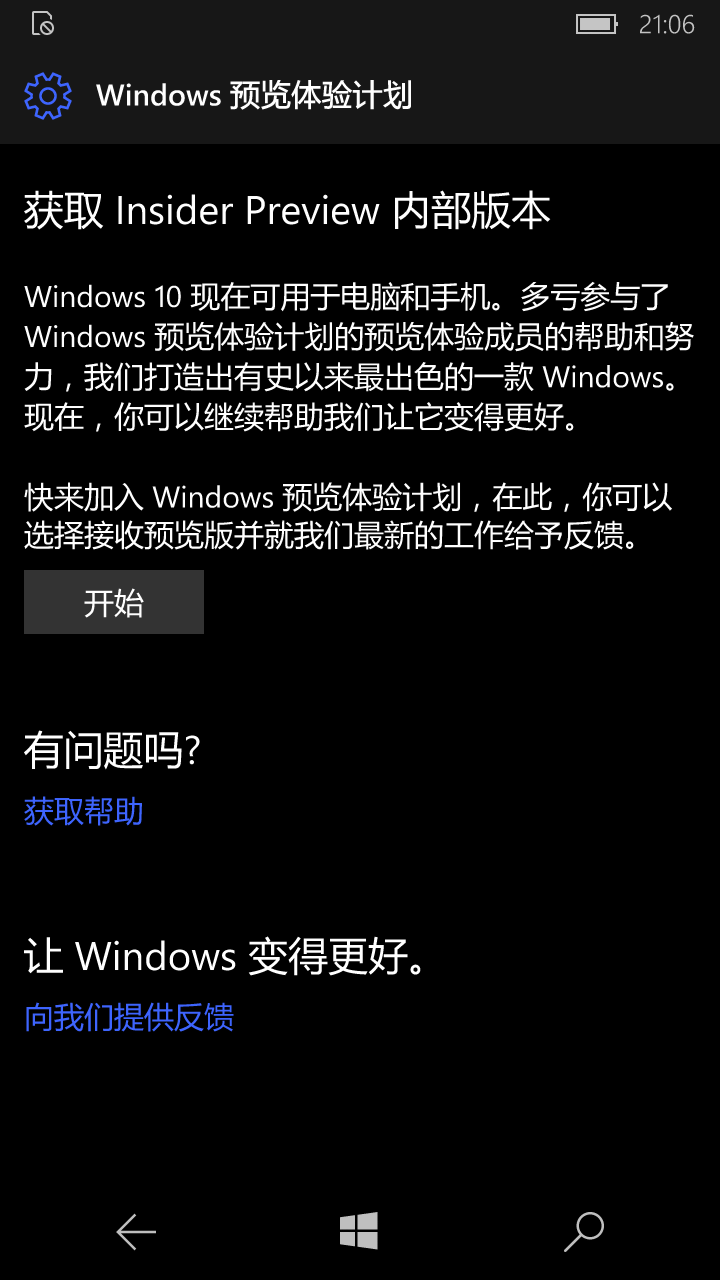This screenshot has width=720, height=1280.
Task: Tap the line 现在，你可以继续帮助我们让它变得更好
Action: pyautogui.click(x=302, y=417)
